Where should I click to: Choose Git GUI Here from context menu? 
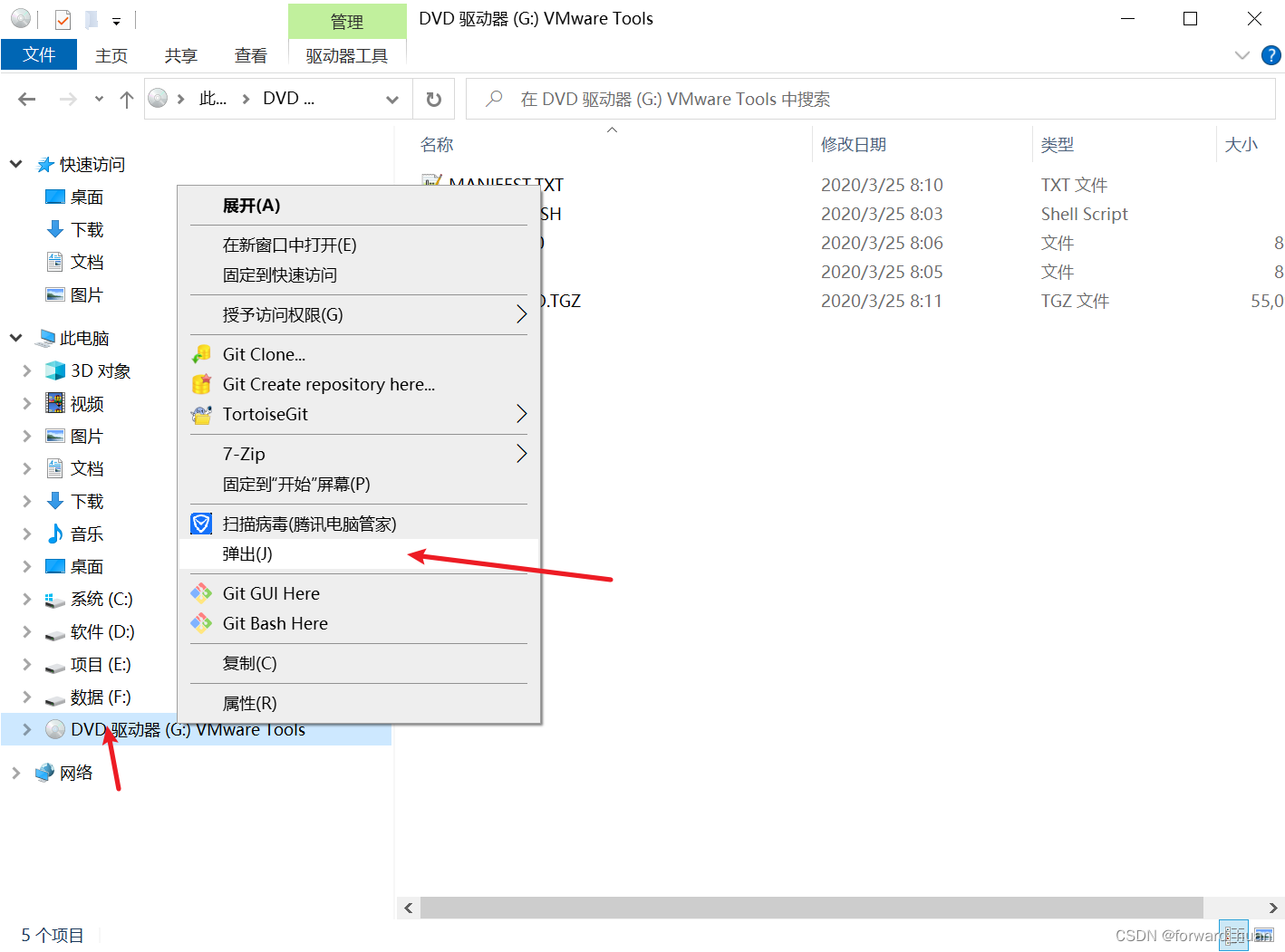(359, 594)
